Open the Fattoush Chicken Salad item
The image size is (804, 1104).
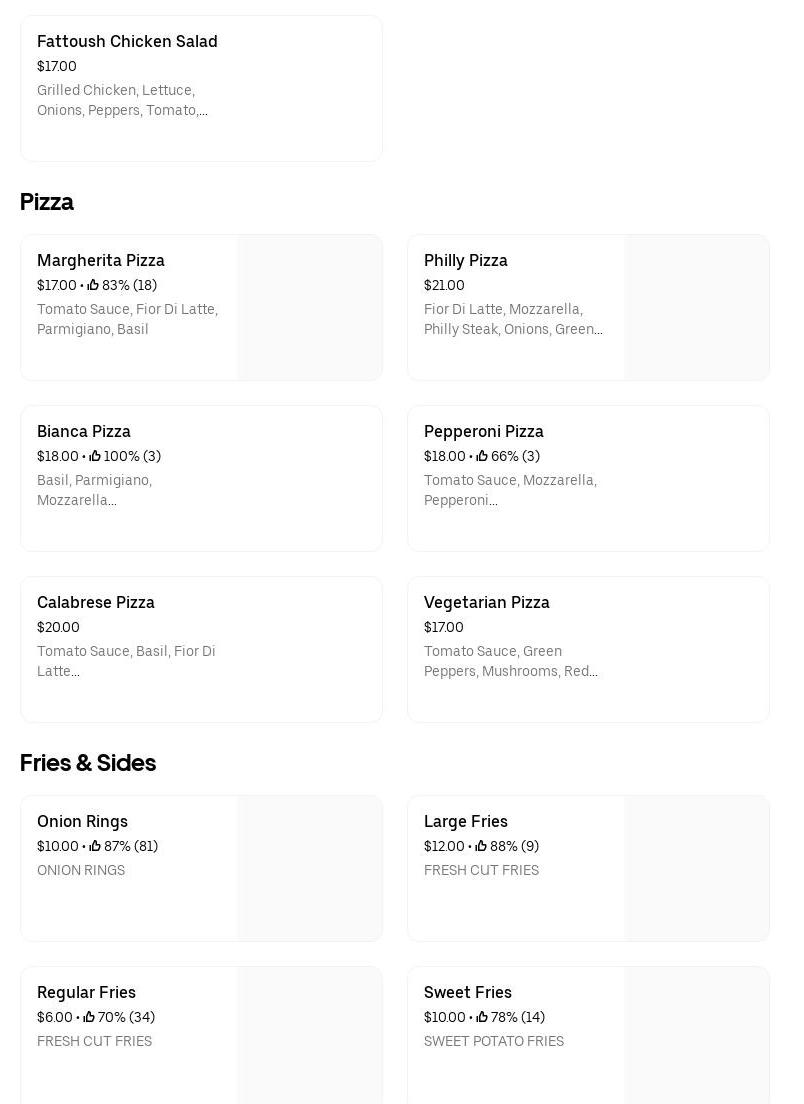click(x=127, y=41)
